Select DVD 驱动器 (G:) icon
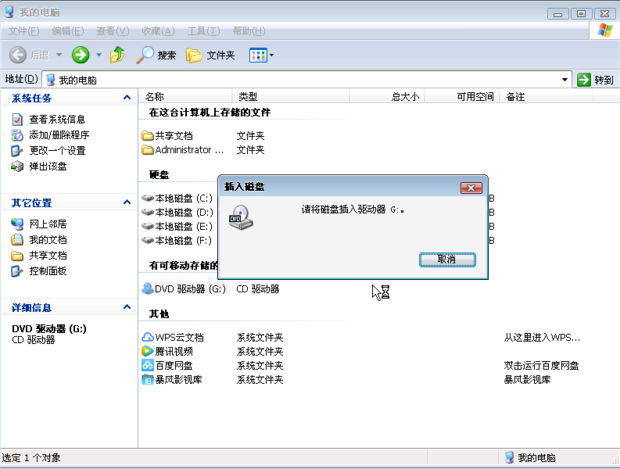Viewport: 620px width, 469px height. 147,289
